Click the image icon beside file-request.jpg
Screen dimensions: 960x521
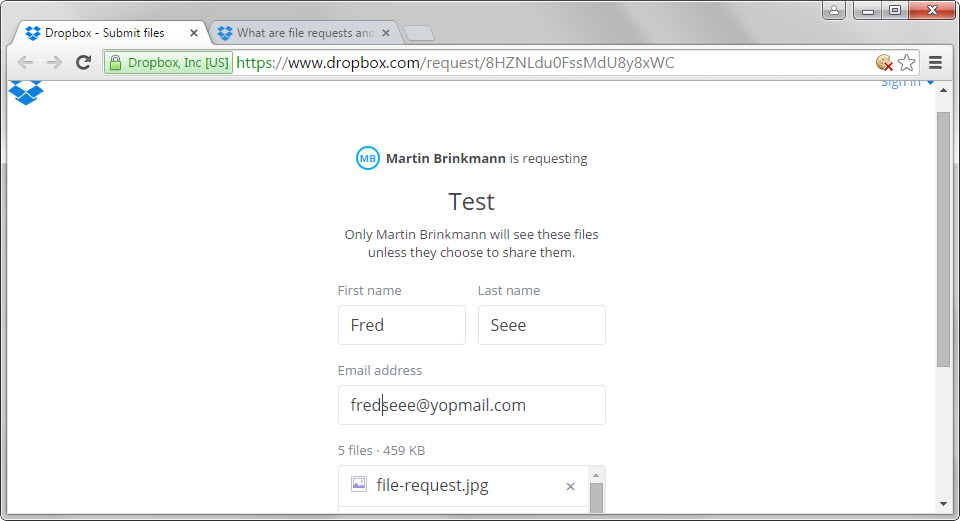coord(359,484)
